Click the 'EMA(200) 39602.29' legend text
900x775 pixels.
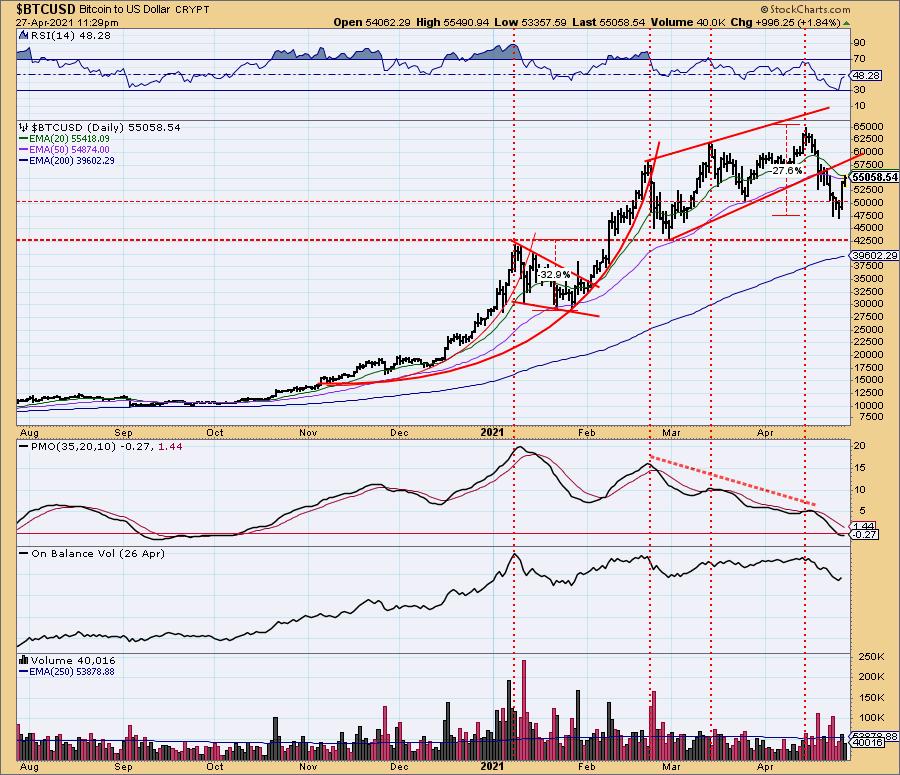72,161
